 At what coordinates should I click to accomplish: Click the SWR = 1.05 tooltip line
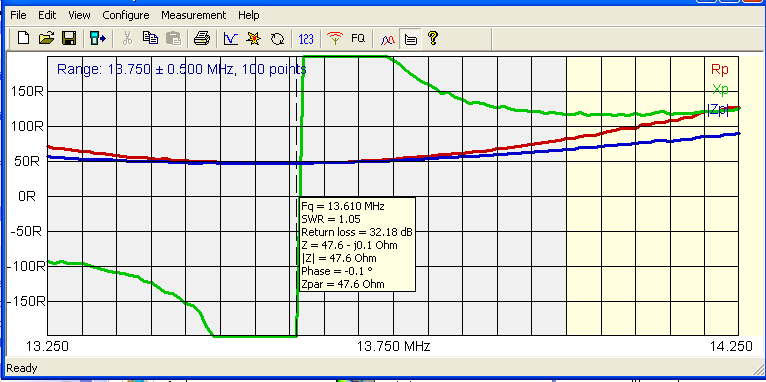pos(331,219)
